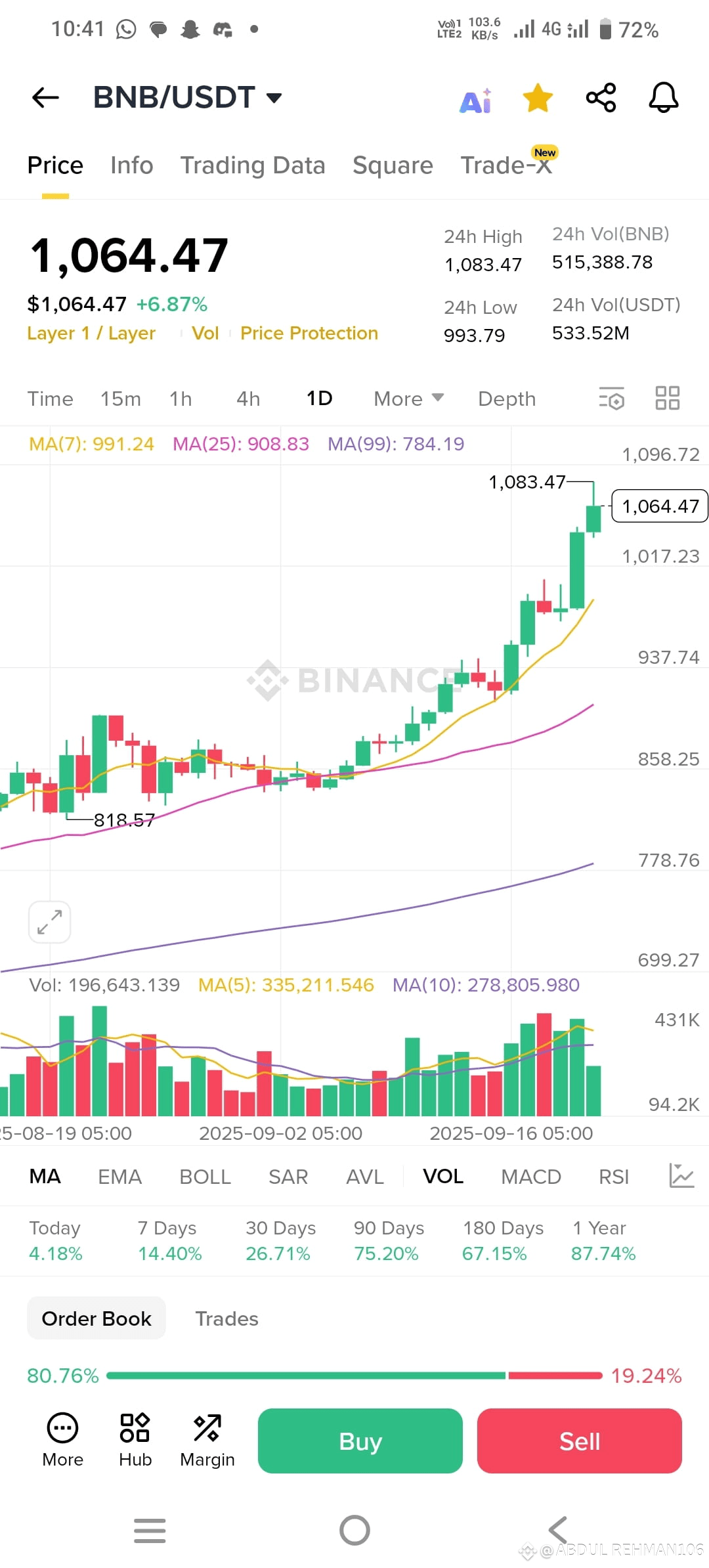Toggle the MACD indicator

click(x=531, y=1177)
